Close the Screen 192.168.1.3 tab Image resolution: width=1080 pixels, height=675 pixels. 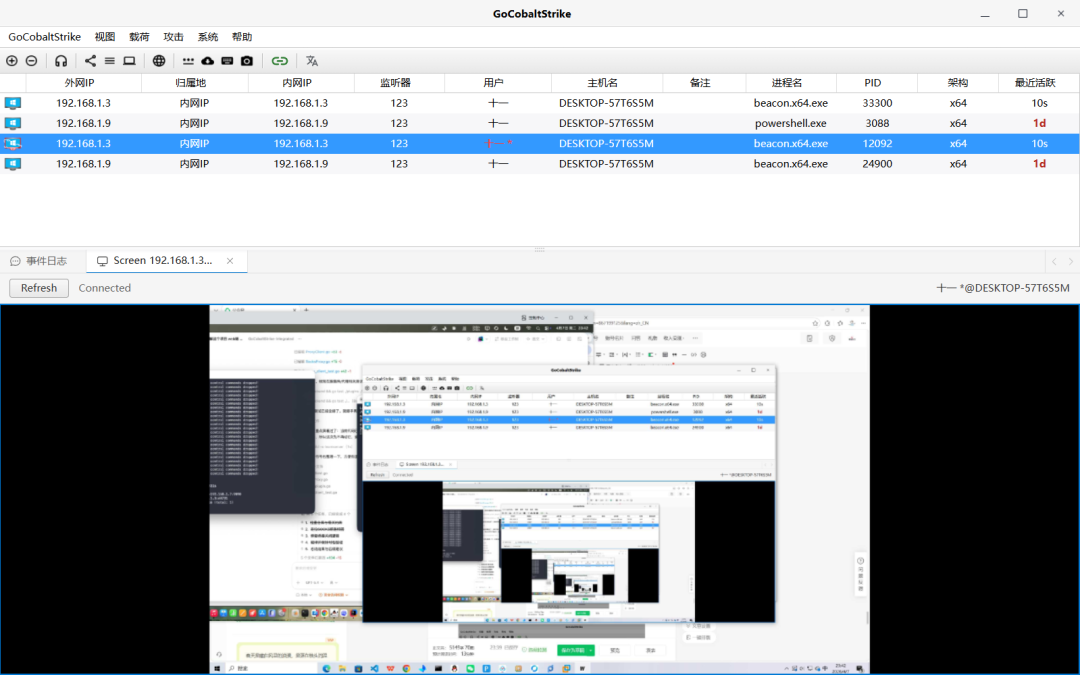pyautogui.click(x=230, y=261)
